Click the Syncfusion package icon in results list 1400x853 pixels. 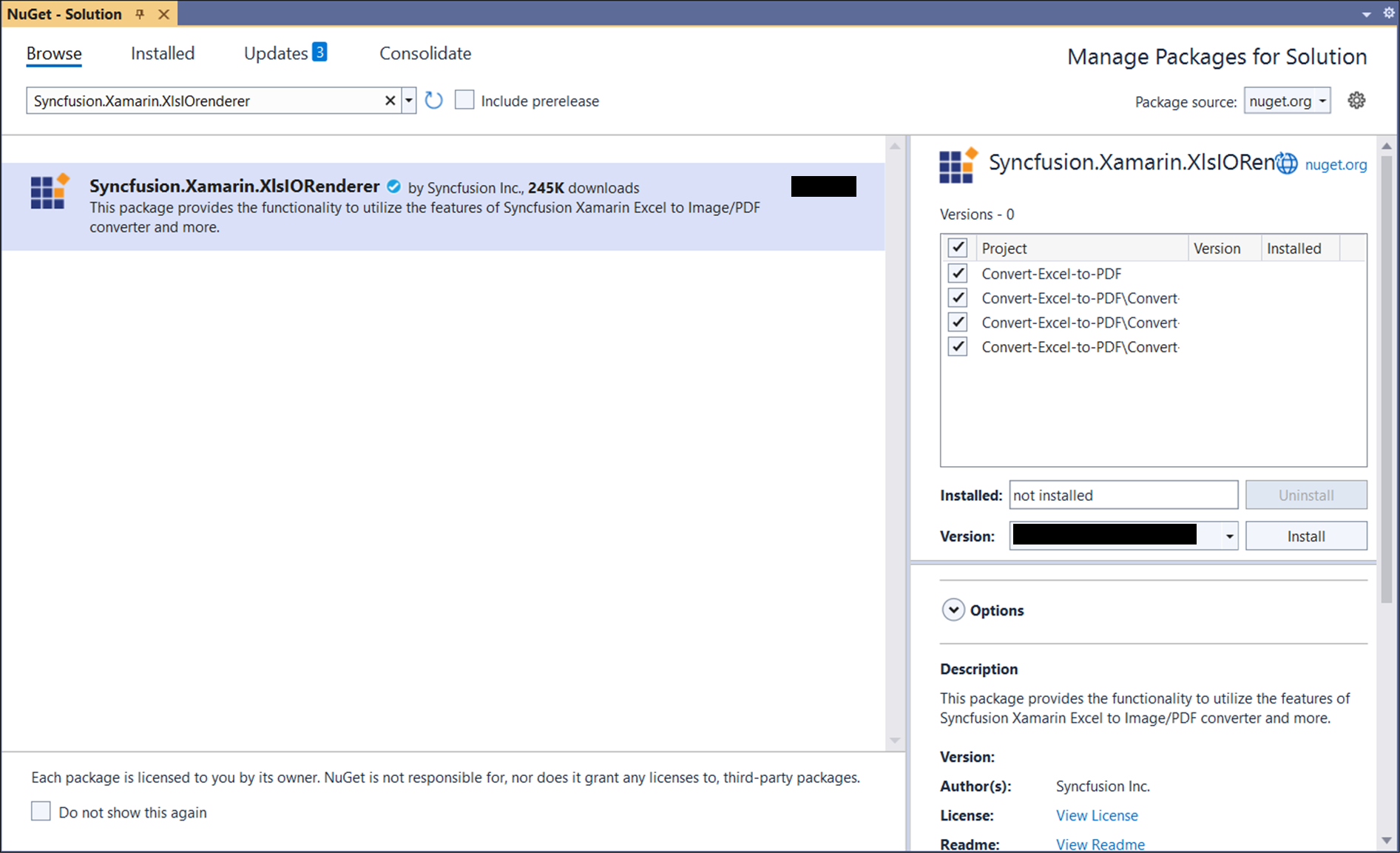pyautogui.click(x=50, y=192)
